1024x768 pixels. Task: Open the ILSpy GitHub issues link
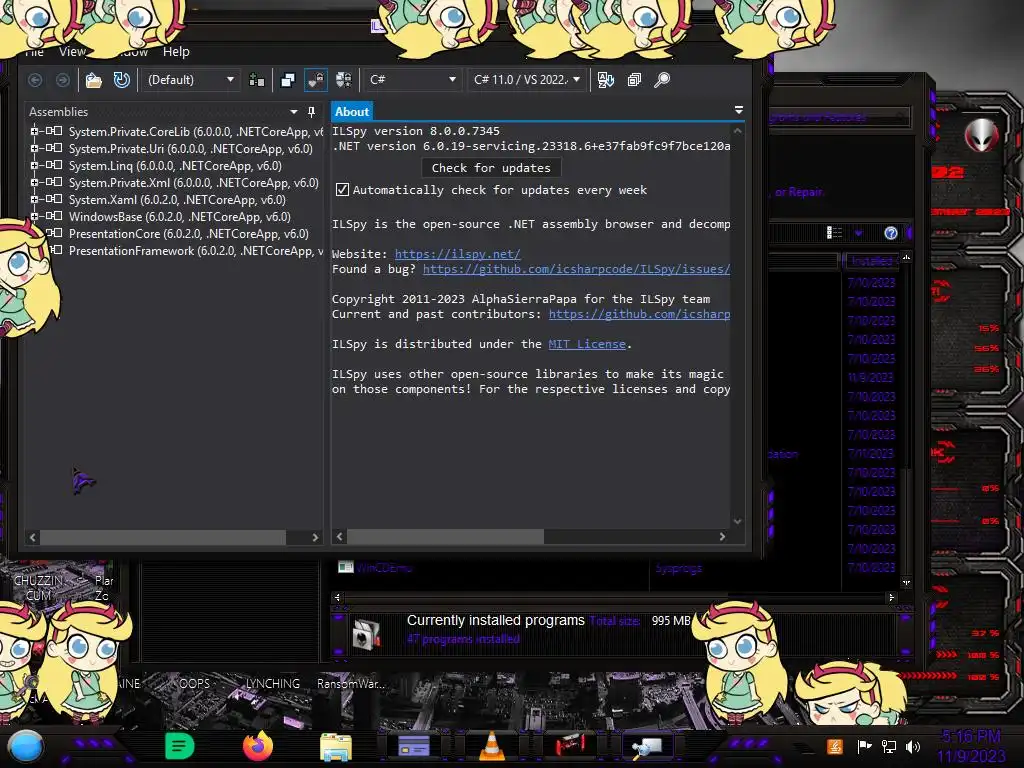coord(577,269)
